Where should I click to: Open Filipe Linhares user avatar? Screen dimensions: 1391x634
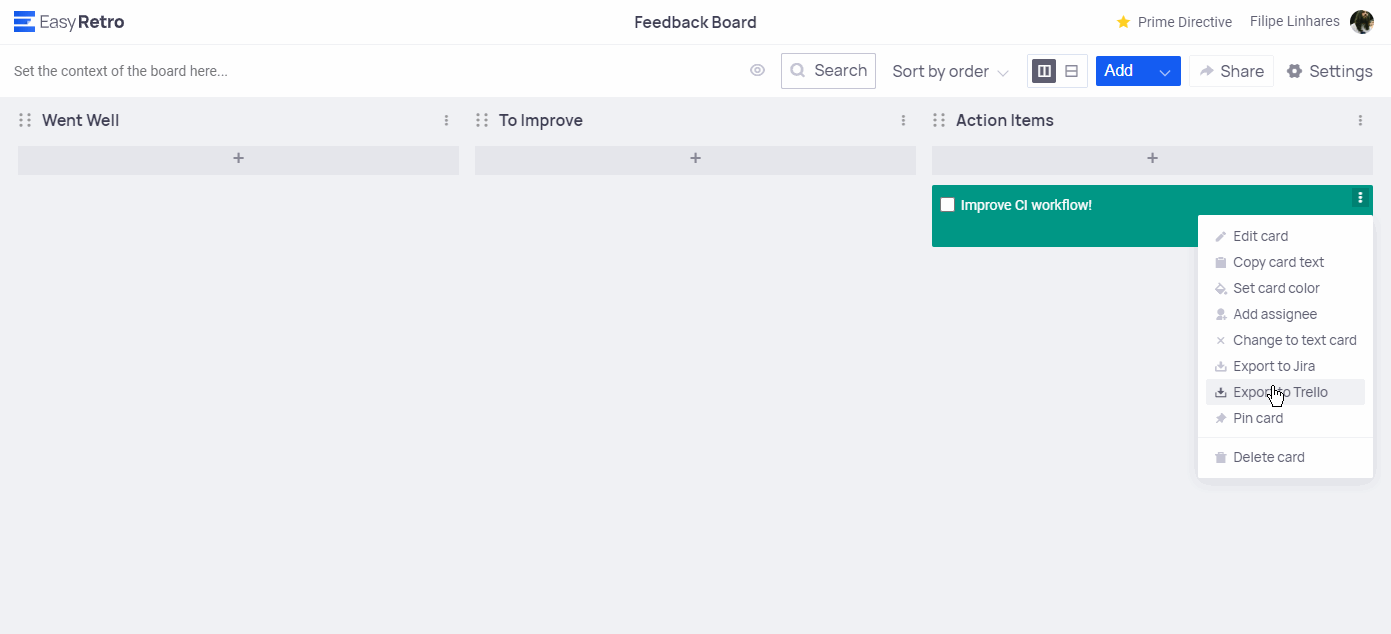click(1361, 22)
